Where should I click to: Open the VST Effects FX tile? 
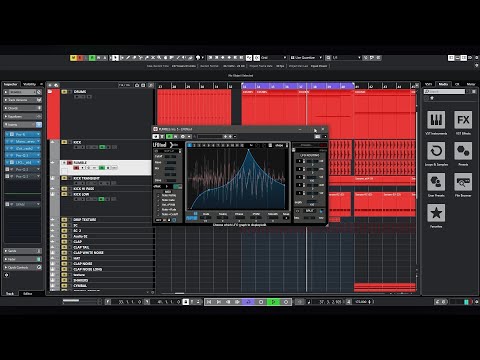[x=463, y=120]
